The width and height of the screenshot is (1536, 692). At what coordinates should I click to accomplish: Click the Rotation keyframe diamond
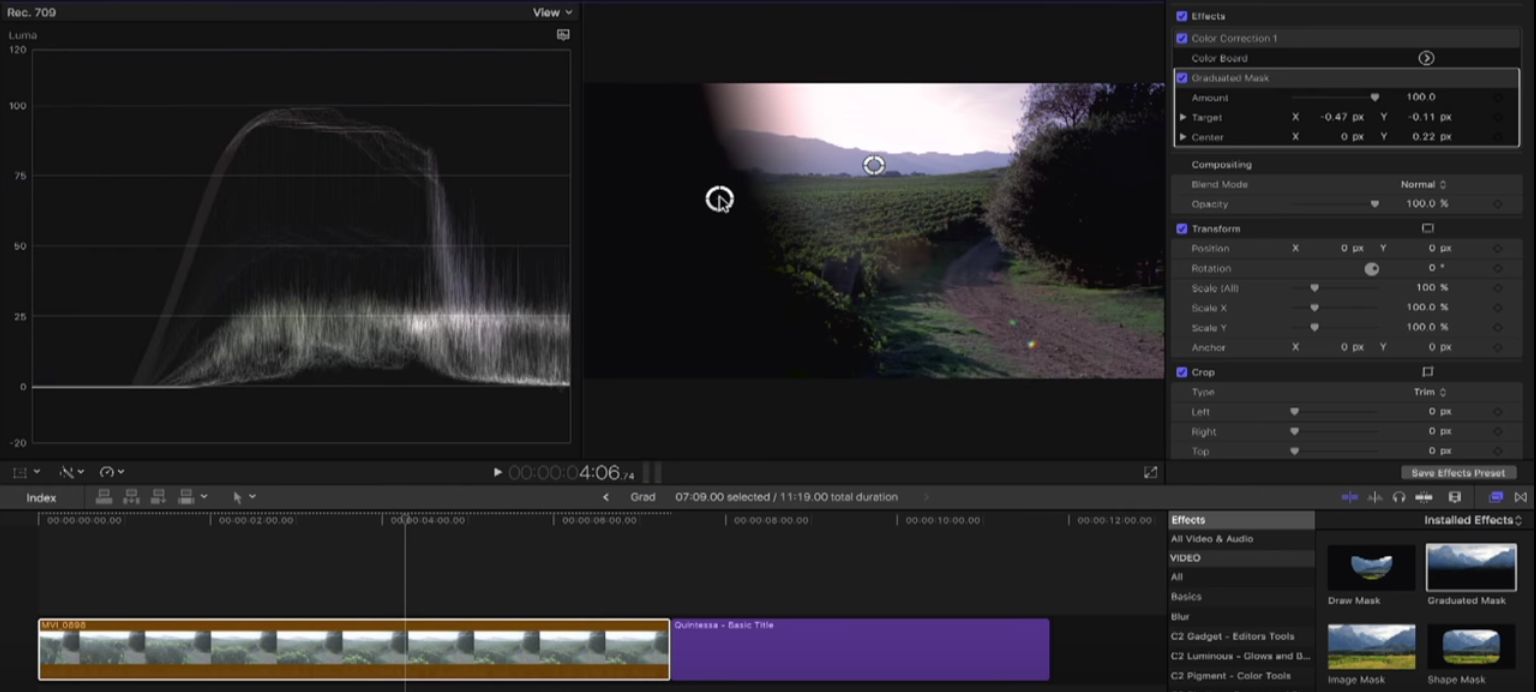tap(1497, 268)
